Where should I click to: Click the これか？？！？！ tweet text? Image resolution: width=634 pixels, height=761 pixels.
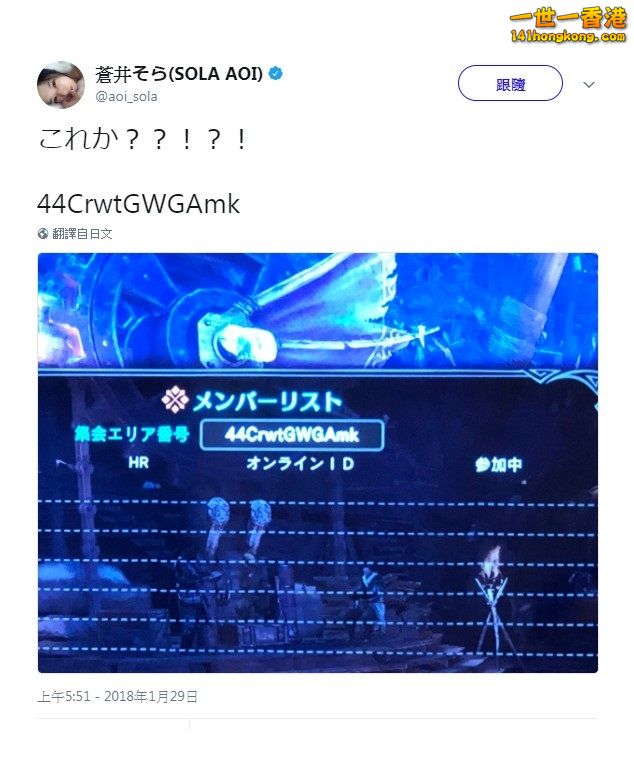[144, 139]
